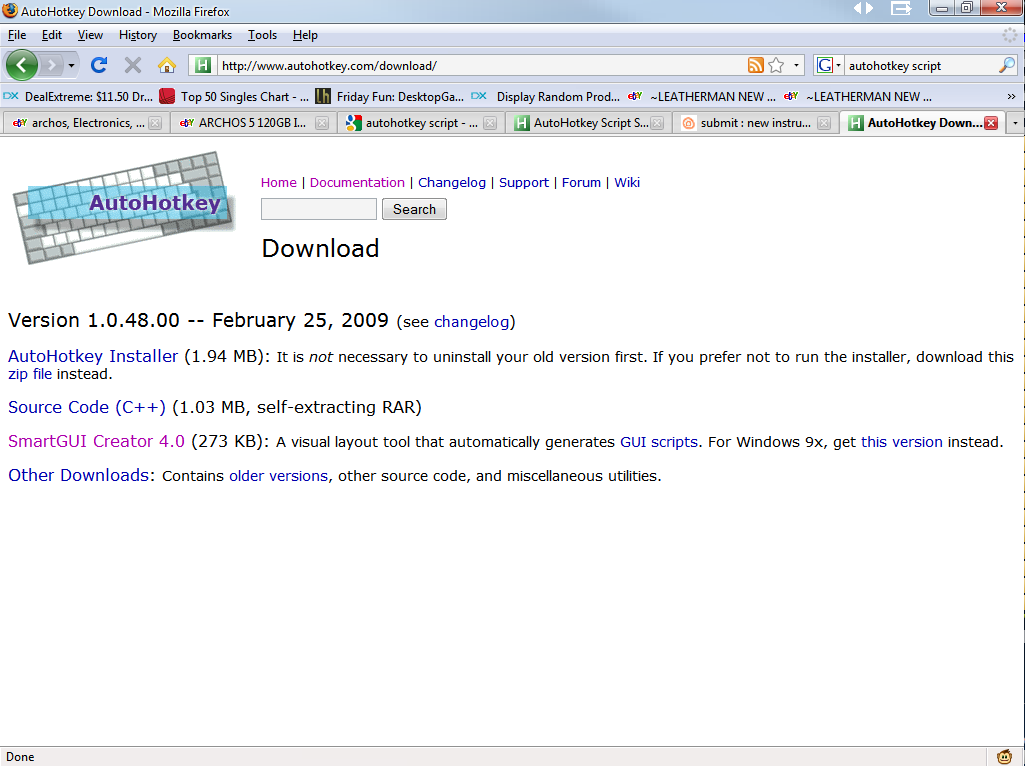This screenshot has width=1025, height=766.
Task: Click the Search button on the page
Action: click(414, 209)
